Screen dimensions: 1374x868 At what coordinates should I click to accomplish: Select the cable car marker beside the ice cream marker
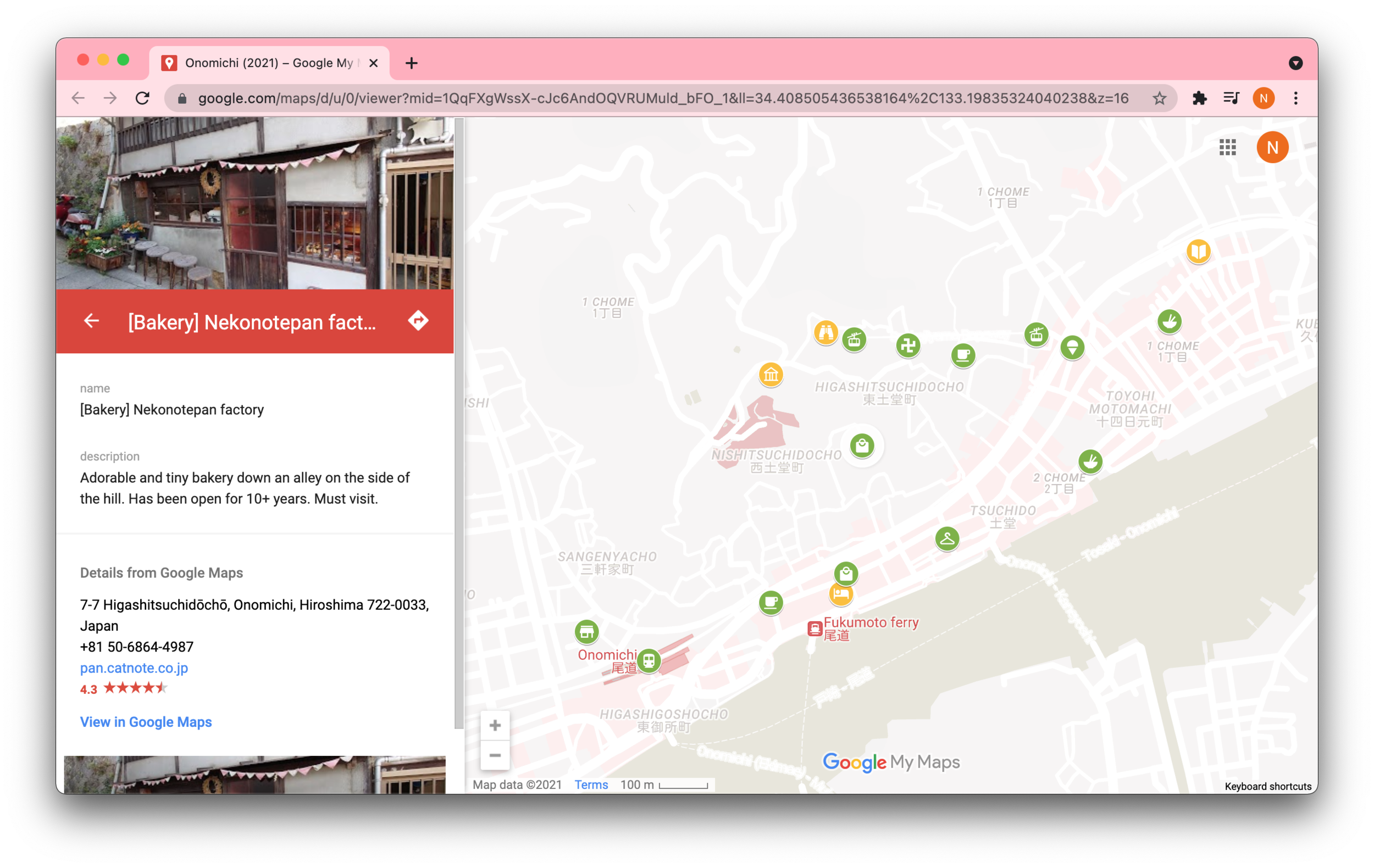click(x=1036, y=335)
